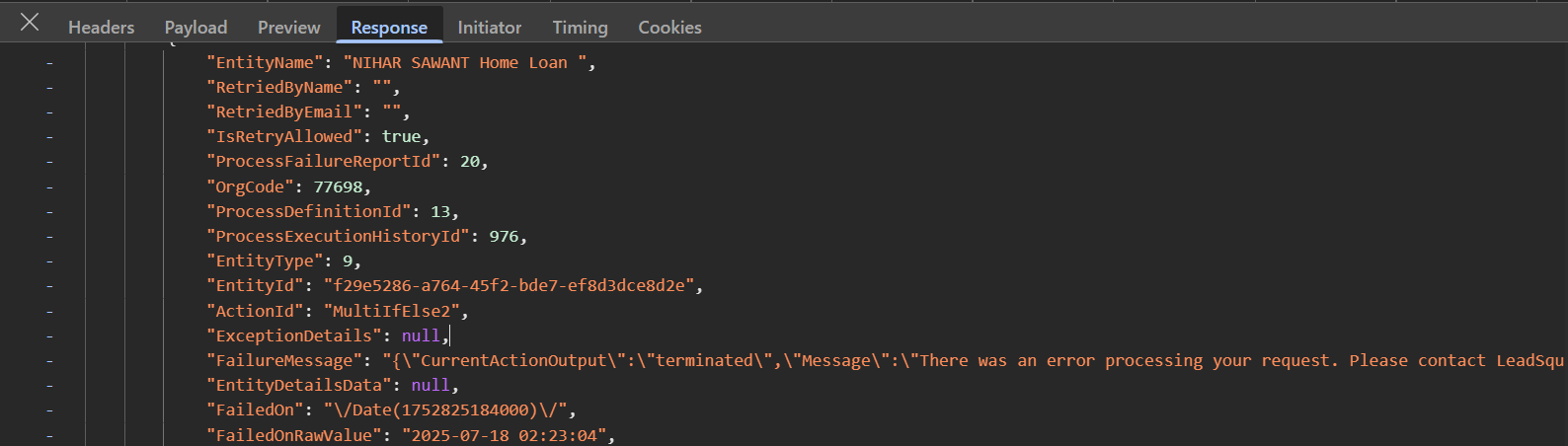
Task: Click the gutter dash beside the OrgCode line
Action: click(49, 187)
